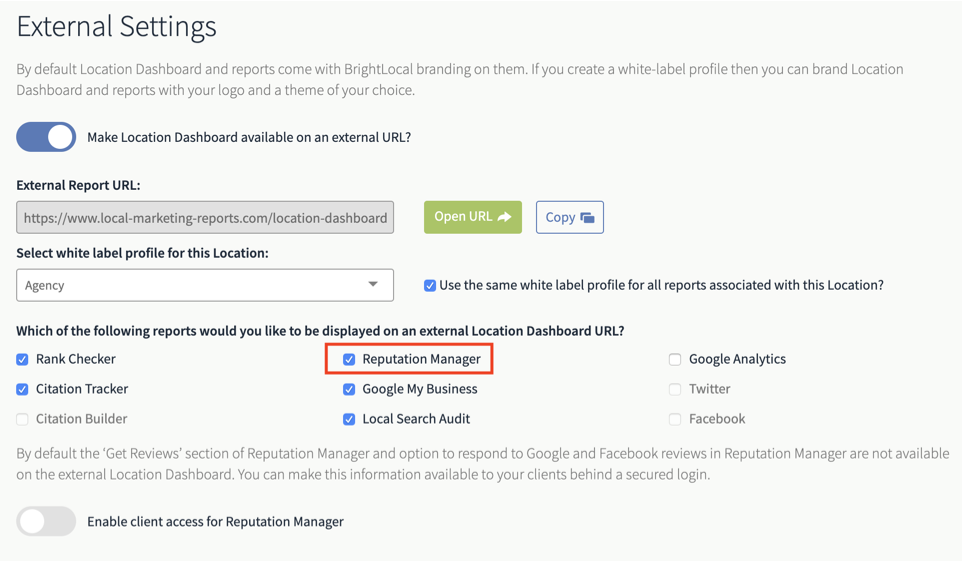
Task: Click the copy icon beside Copy
Action: coord(587,217)
